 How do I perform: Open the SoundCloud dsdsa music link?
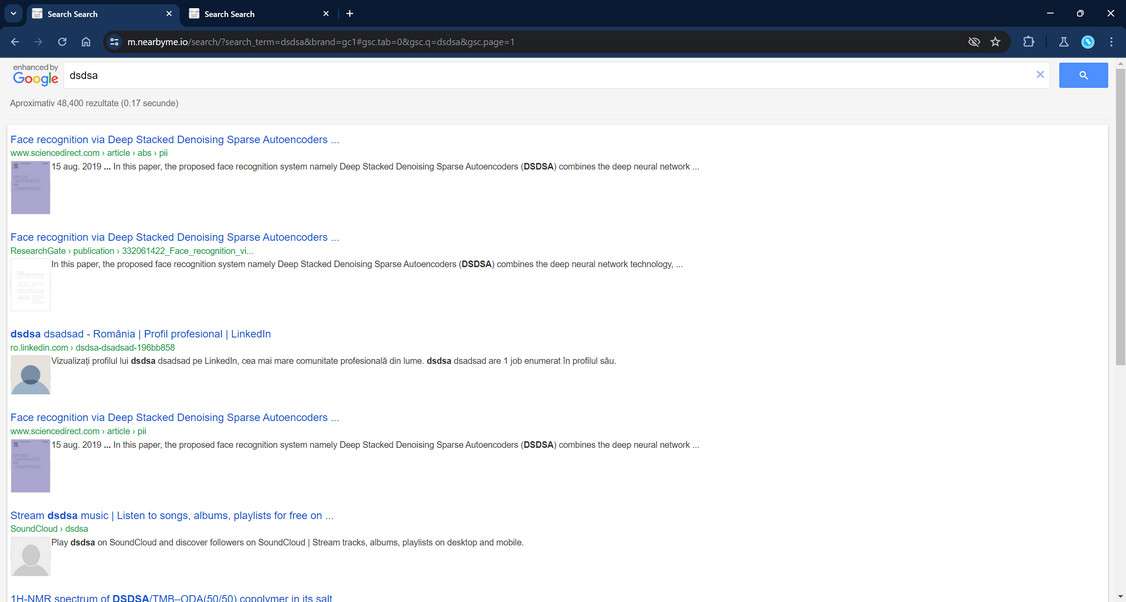pos(168,515)
